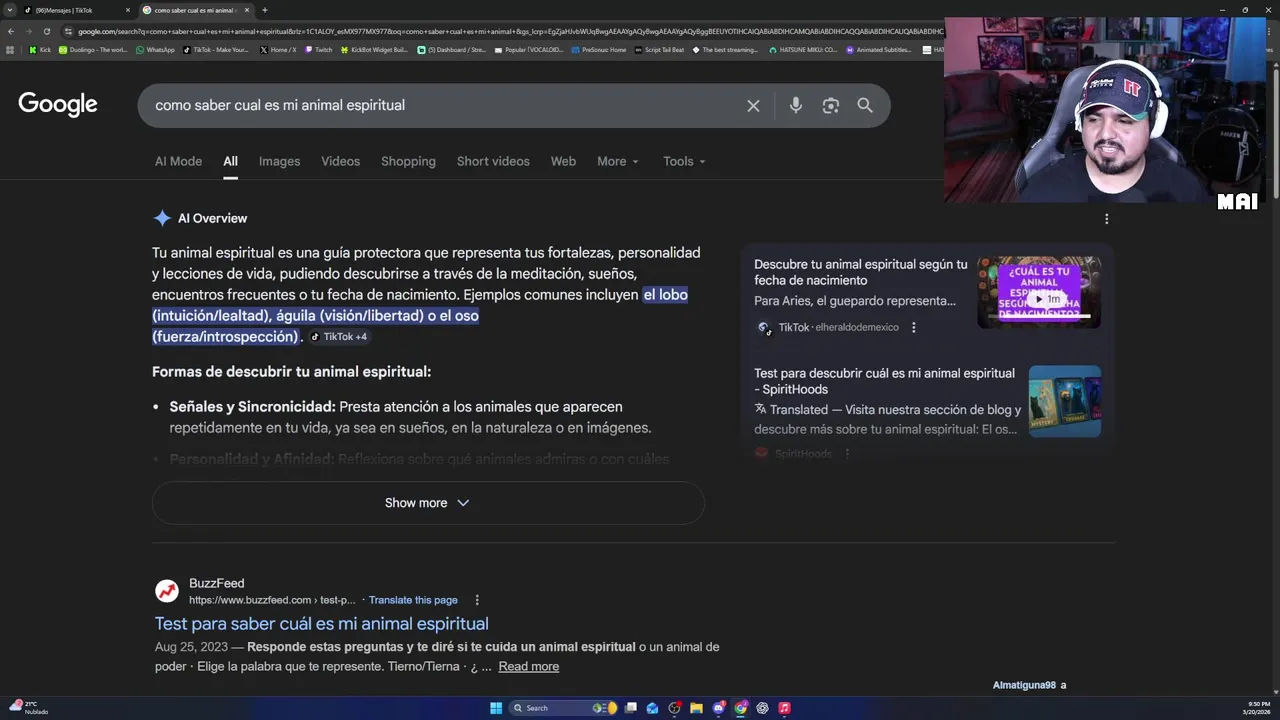
Task: Open the Kick bookmark
Action: [x=40, y=49]
